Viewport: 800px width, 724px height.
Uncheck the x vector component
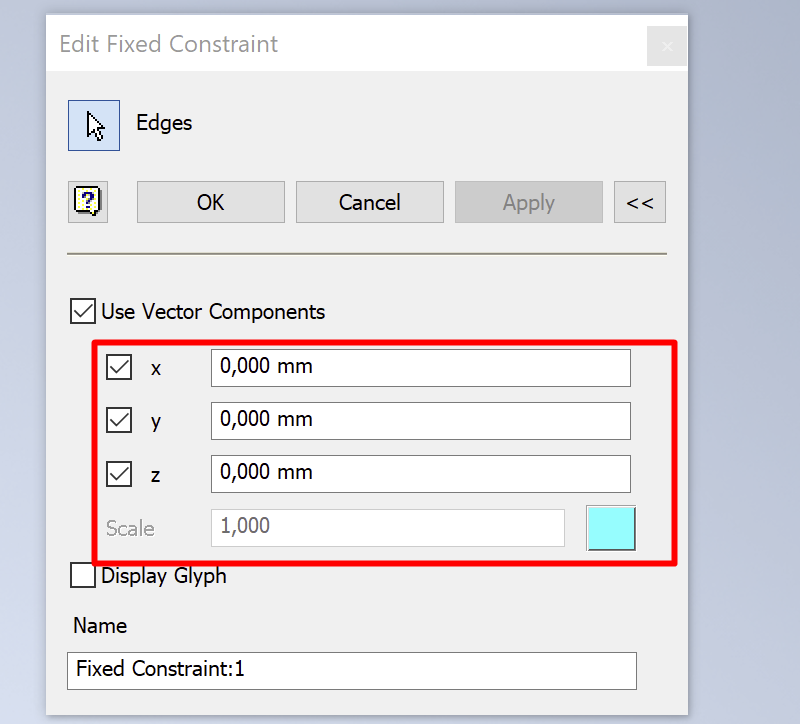[x=118, y=367]
